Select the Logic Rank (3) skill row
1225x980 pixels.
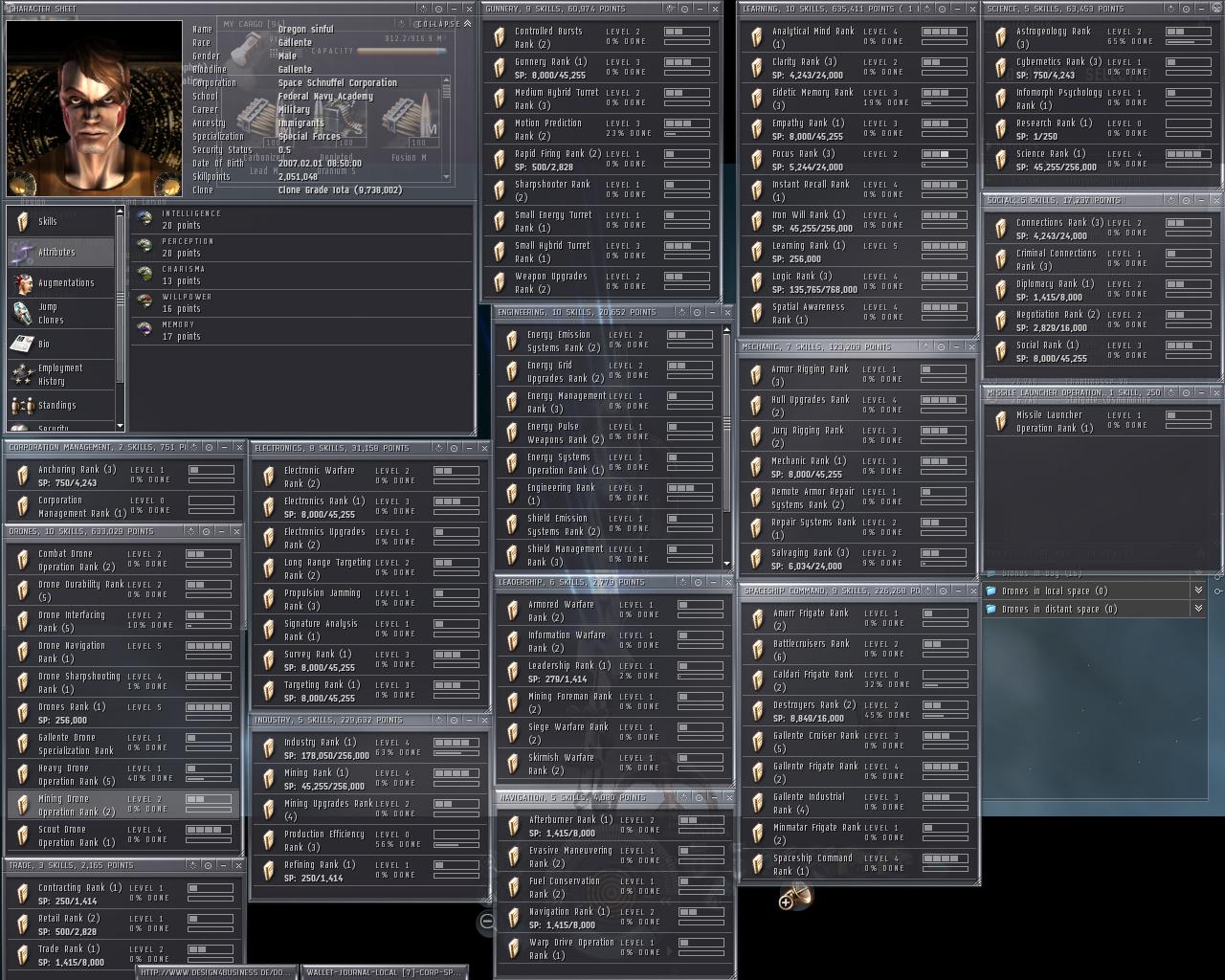pos(857,282)
